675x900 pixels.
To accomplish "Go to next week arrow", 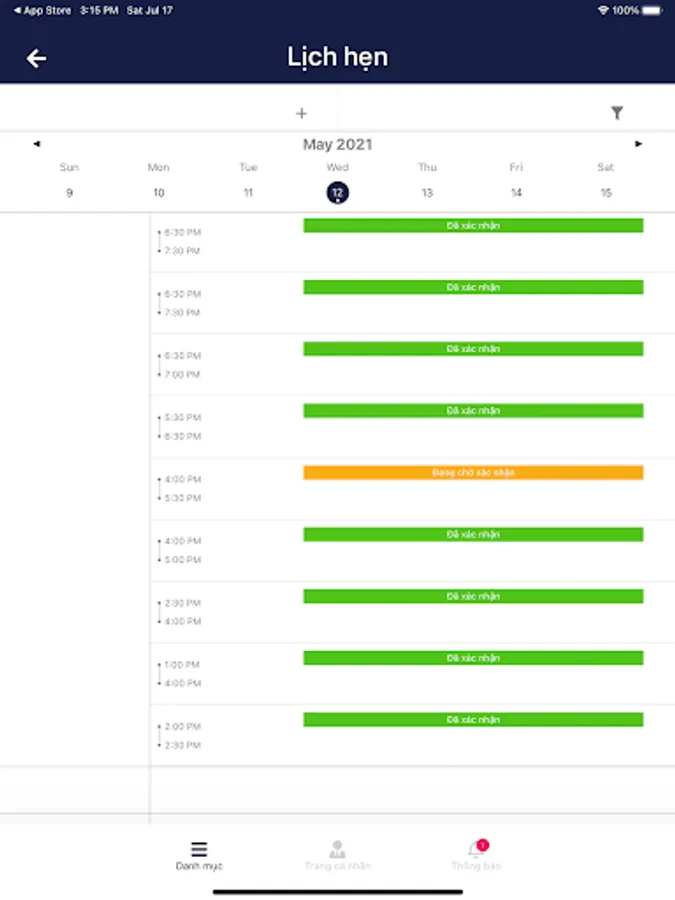I will tap(639, 144).
